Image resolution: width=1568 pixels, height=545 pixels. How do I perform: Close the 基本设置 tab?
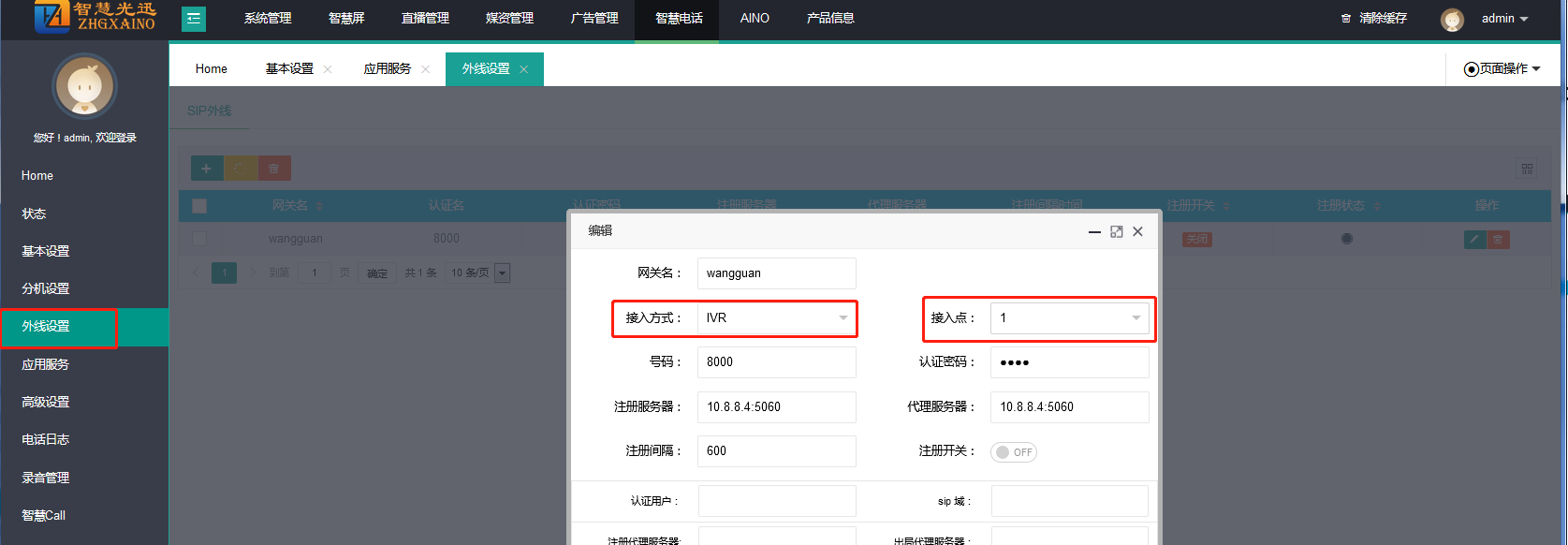point(328,69)
